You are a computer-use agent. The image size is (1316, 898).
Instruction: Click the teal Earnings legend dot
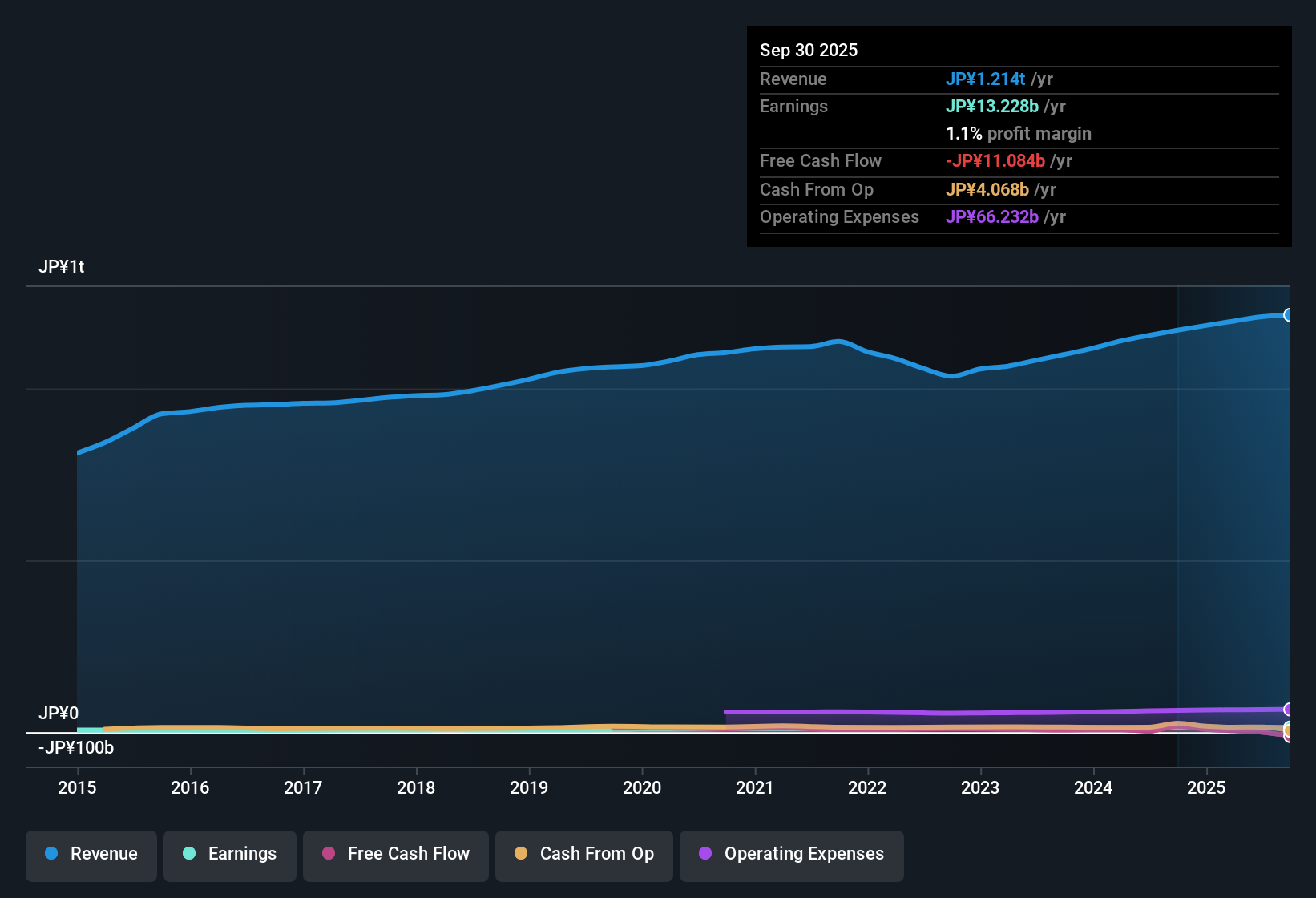point(189,854)
